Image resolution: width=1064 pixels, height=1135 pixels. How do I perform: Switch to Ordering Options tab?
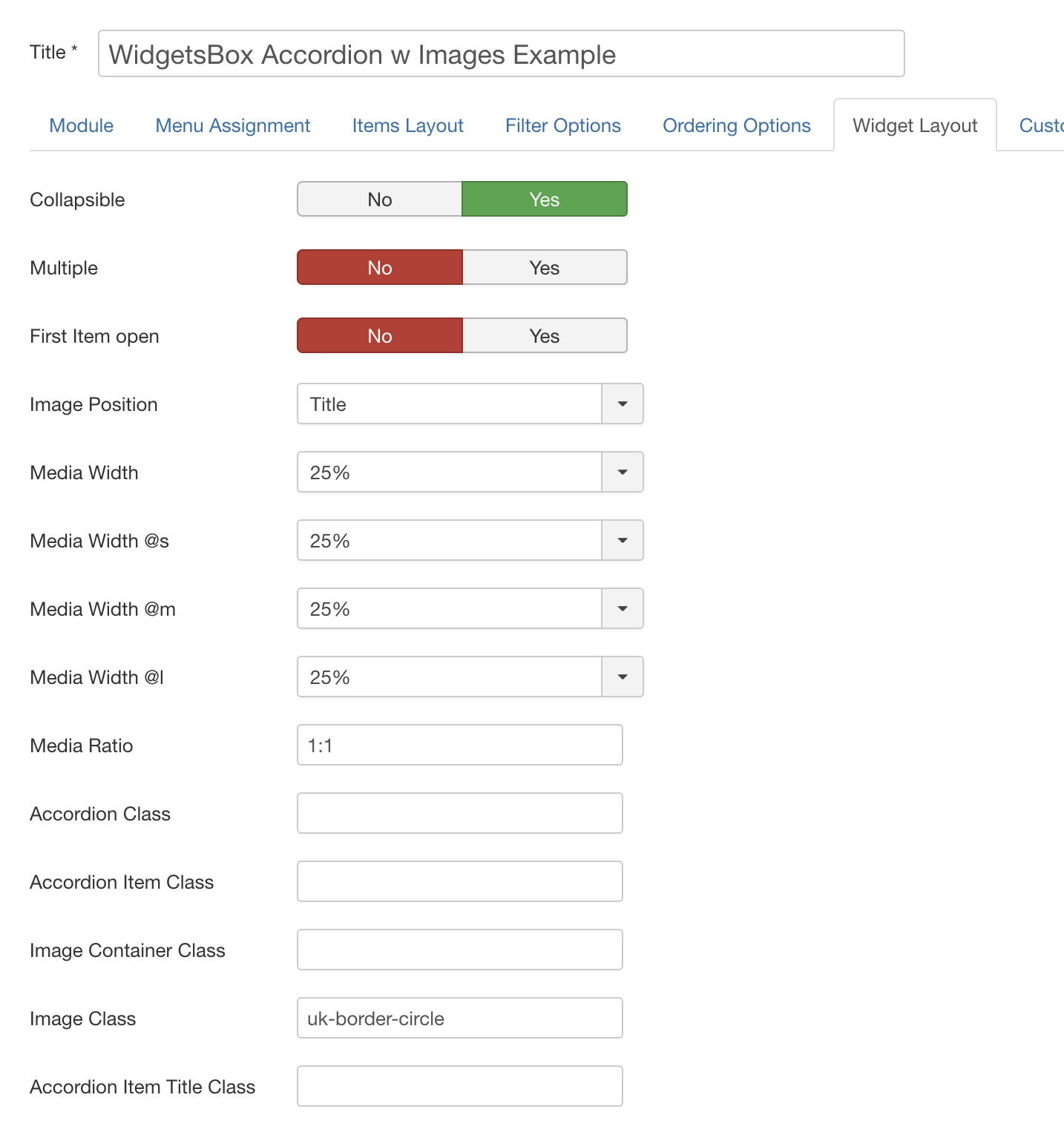(737, 125)
